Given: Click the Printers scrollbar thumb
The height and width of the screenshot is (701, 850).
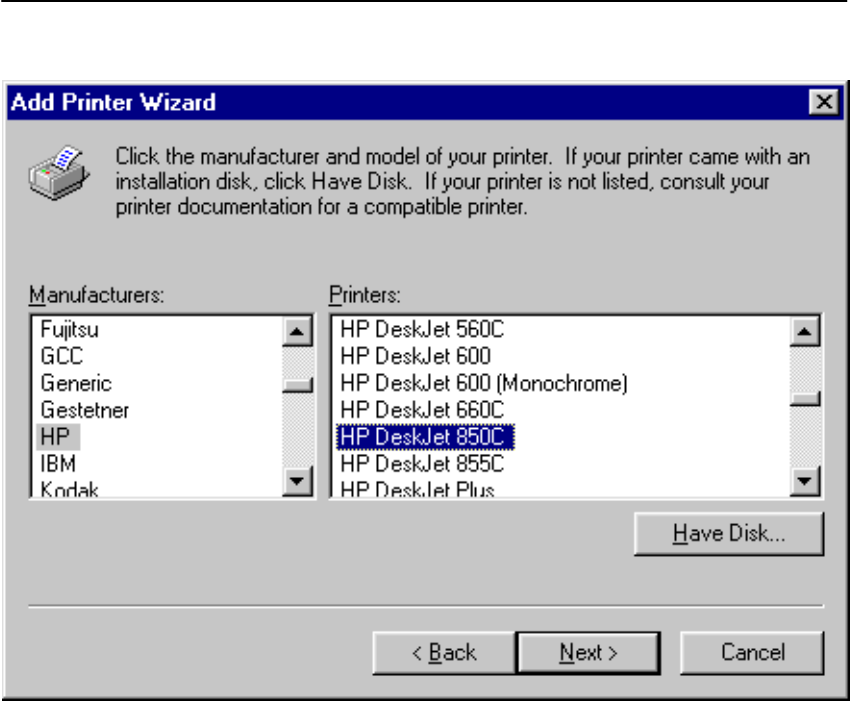Looking at the screenshot, I should pos(804,398).
